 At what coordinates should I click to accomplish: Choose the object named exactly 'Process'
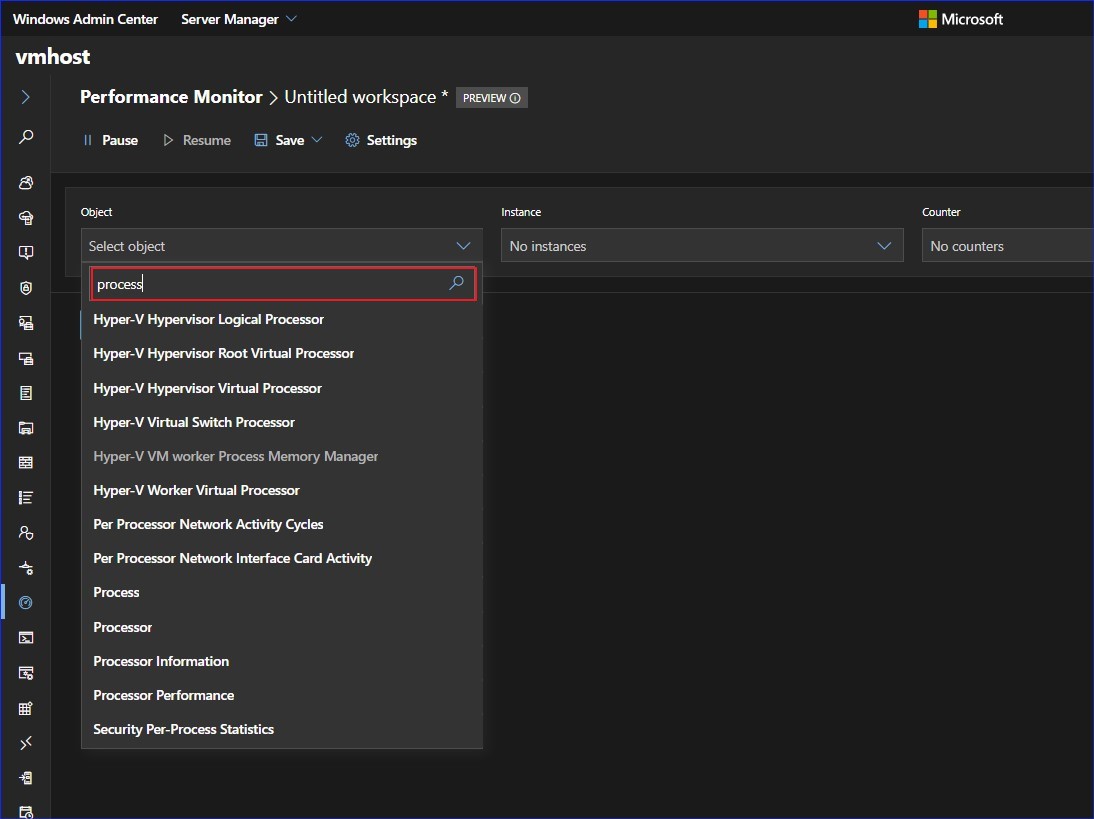click(x=282, y=592)
